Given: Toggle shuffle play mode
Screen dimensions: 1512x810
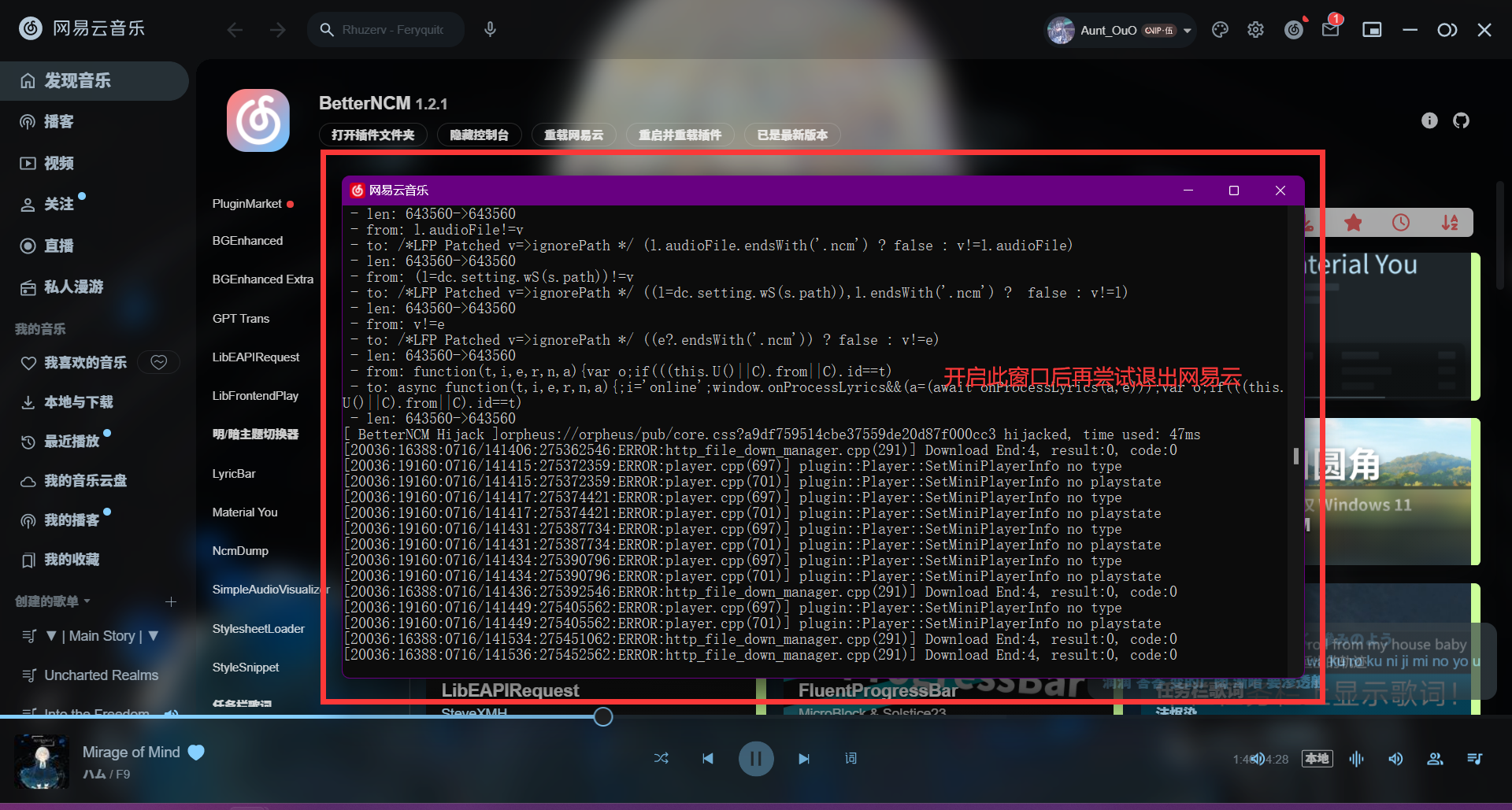Looking at the screenshot, I should (661, 759).
